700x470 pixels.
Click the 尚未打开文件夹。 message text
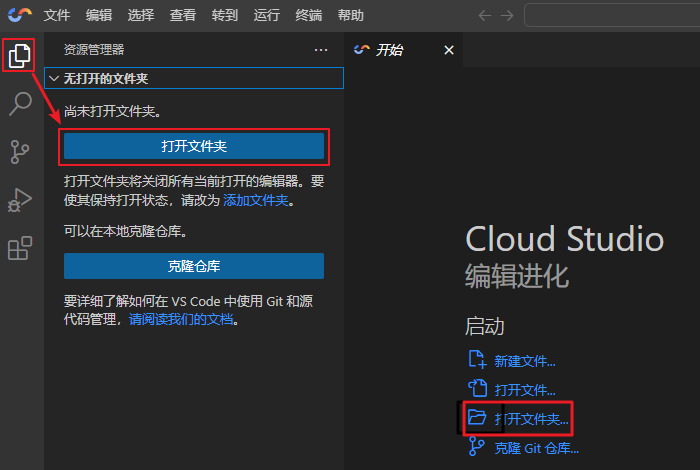113,111
